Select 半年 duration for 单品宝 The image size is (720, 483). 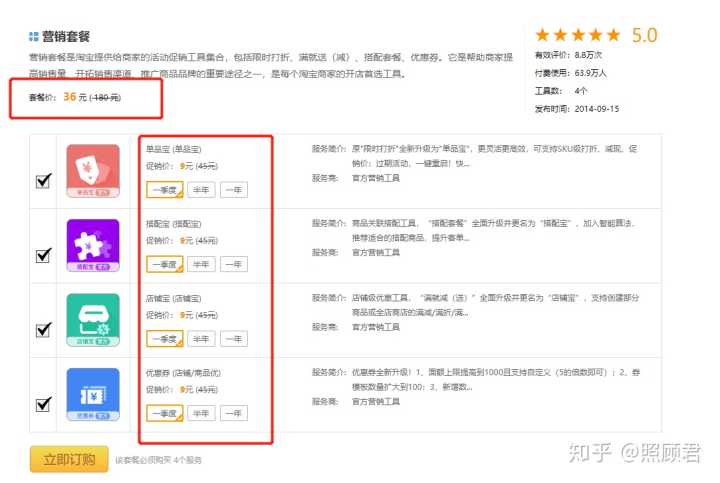[201, 190]
